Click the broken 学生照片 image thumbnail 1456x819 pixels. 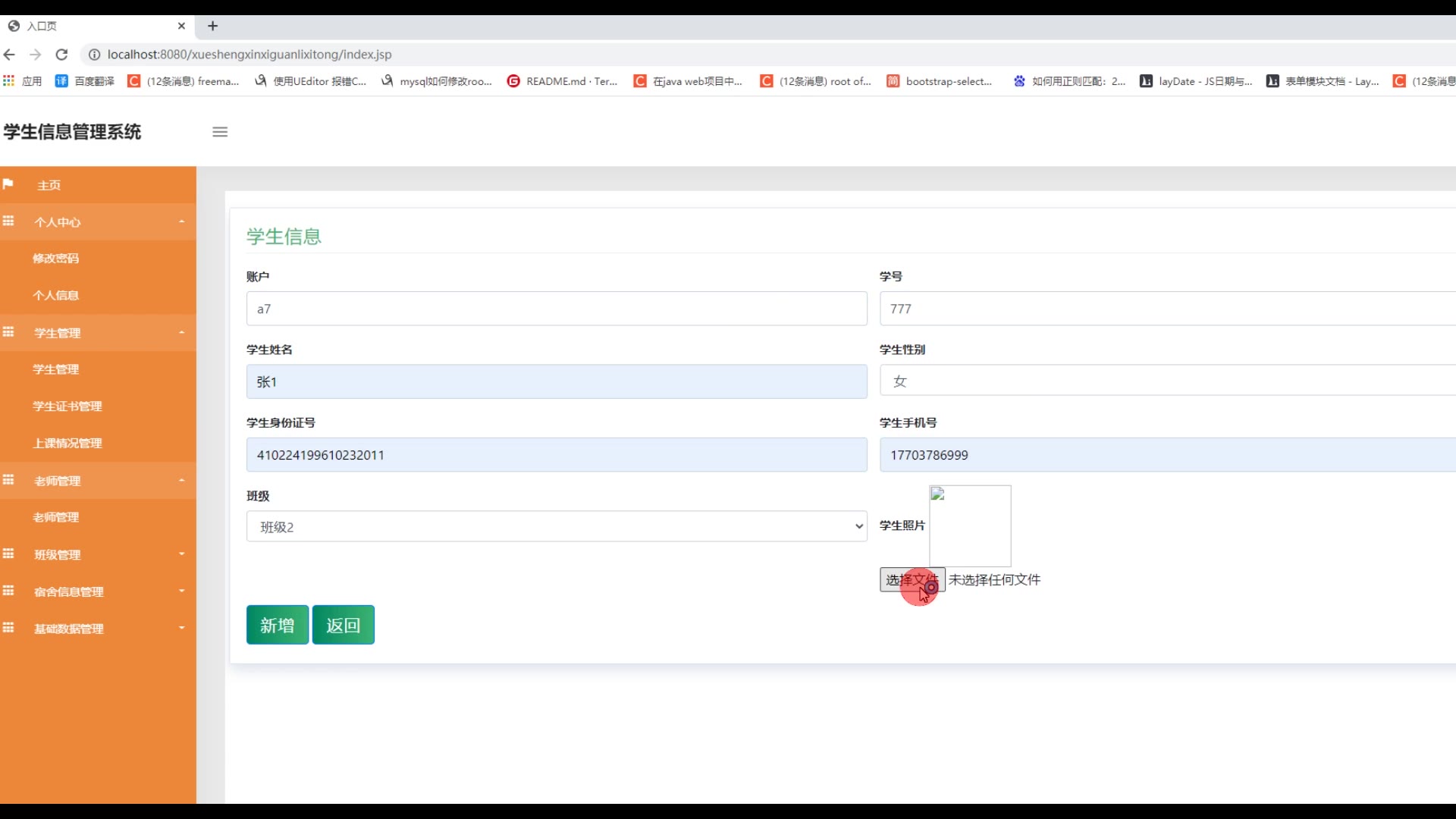tap(969, 526)
